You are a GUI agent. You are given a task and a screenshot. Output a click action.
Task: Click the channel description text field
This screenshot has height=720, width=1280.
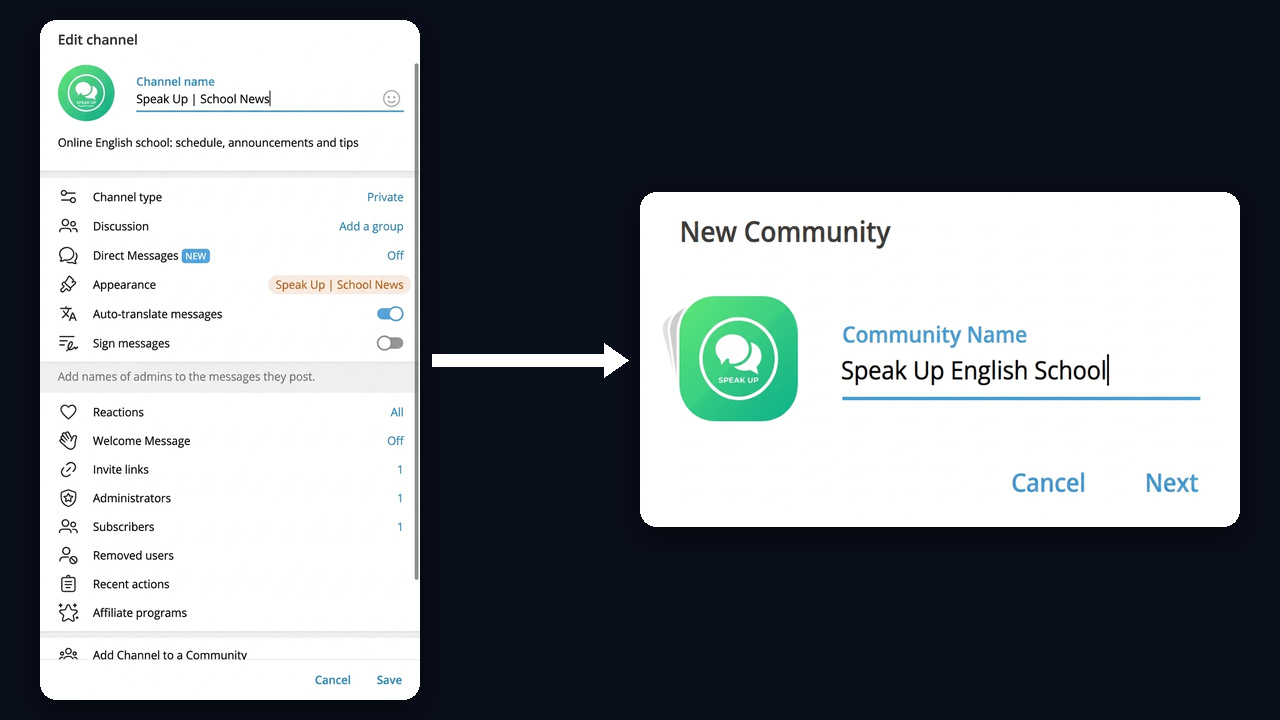[x=208, y=142]
